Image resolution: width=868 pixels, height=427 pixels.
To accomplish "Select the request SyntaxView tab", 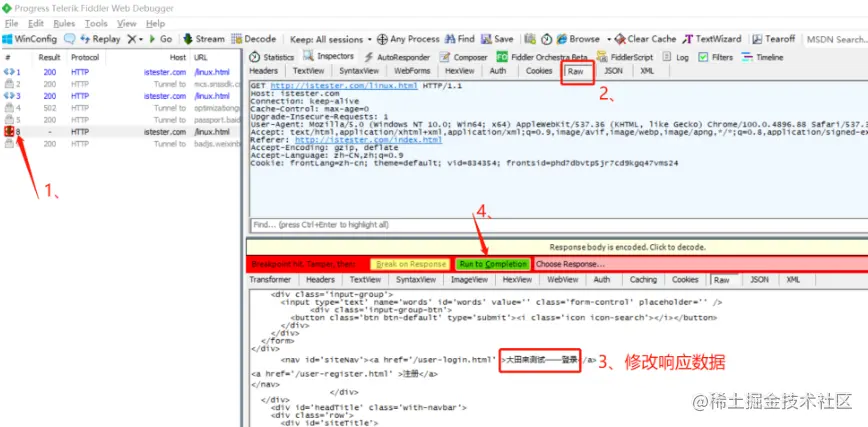I will 359,71.
